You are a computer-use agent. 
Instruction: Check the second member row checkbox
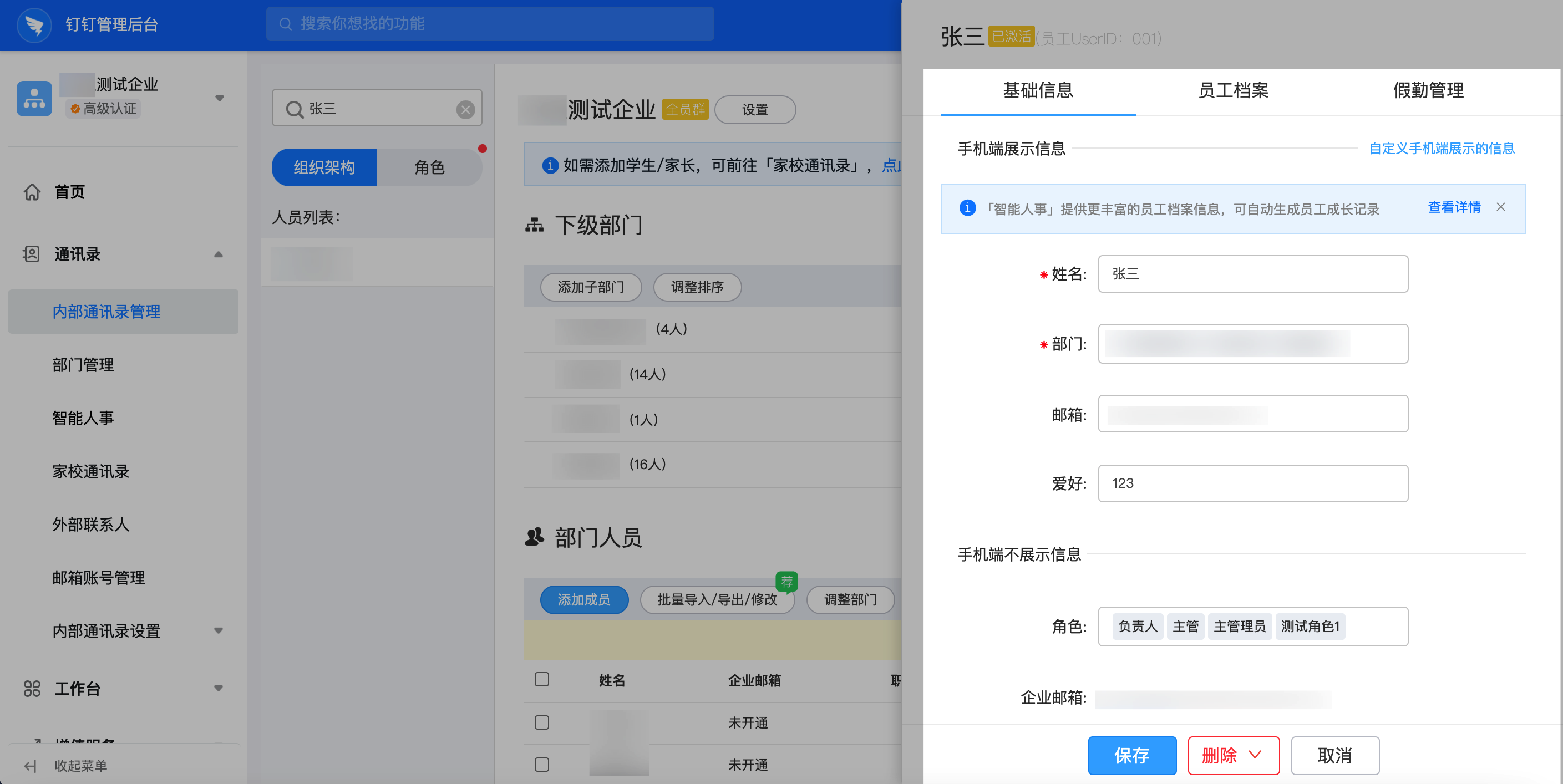[542, 764]
